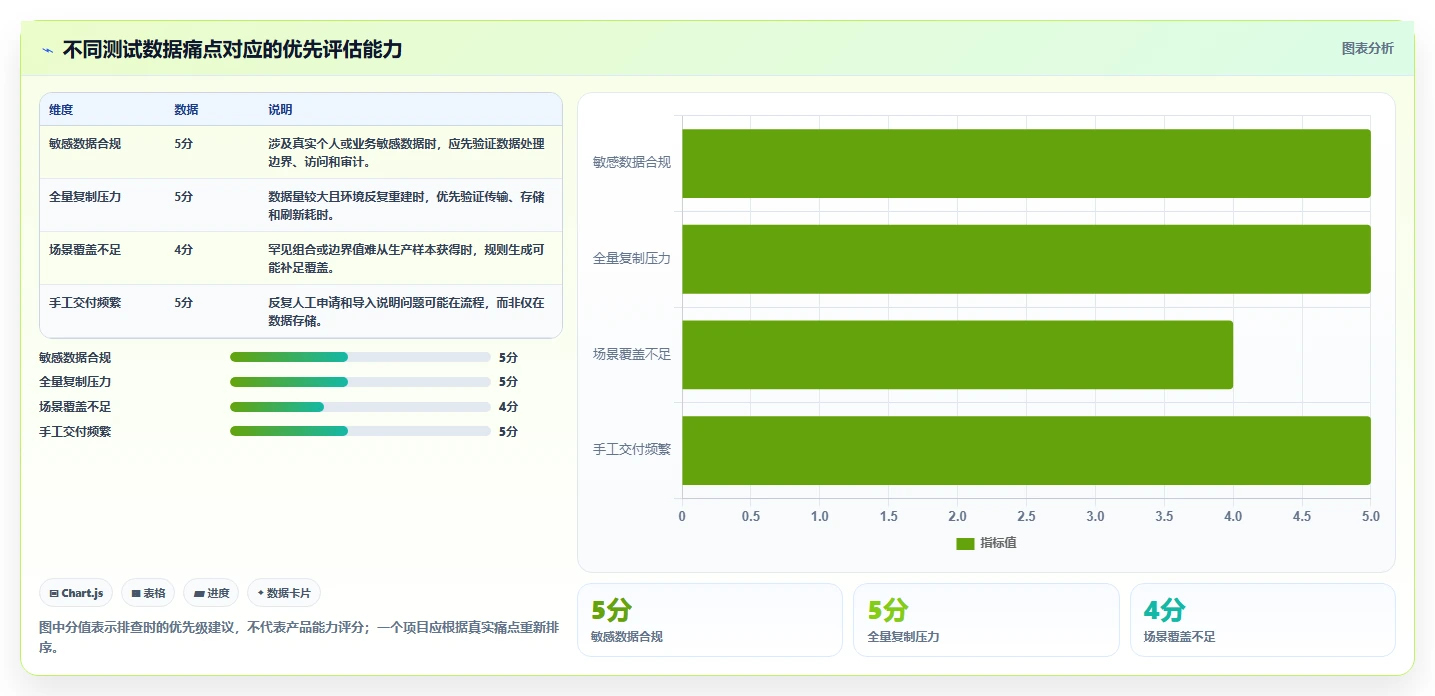Click 敏感数据合规 table row name

coord(85,144)
